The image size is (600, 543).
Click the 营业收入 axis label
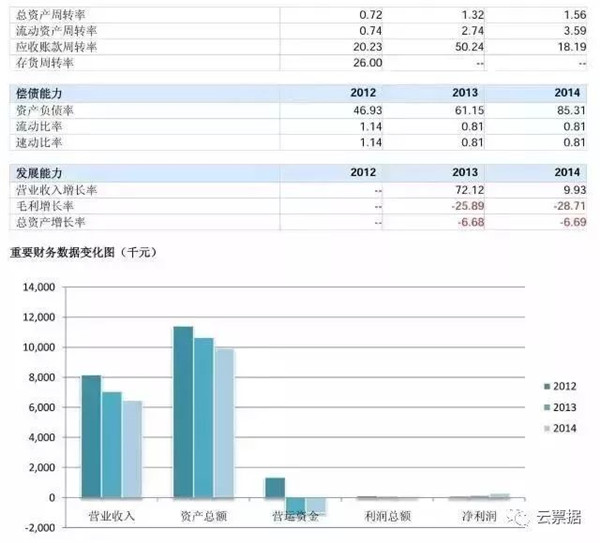pos(112,516)
